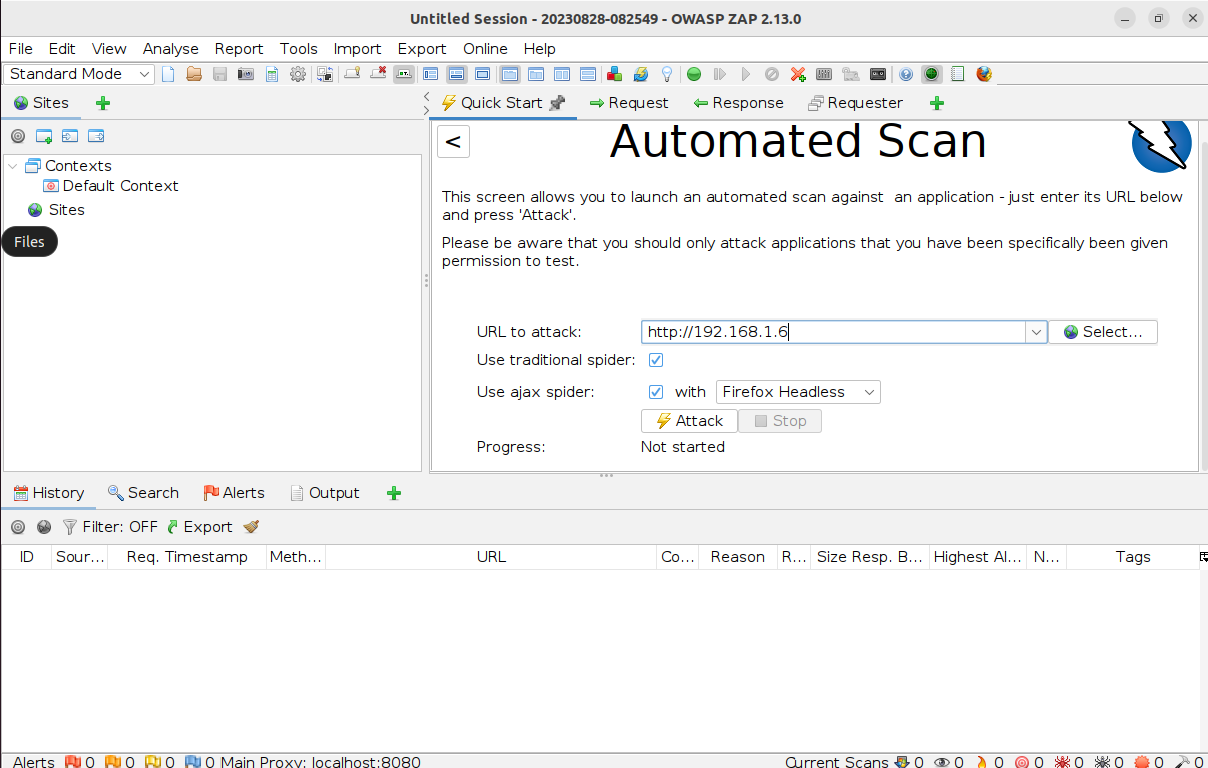Sort by Req. Timestamp column header
Image resolution: width=1208 pixels, height=768 pixels.
tap(187, 557)
